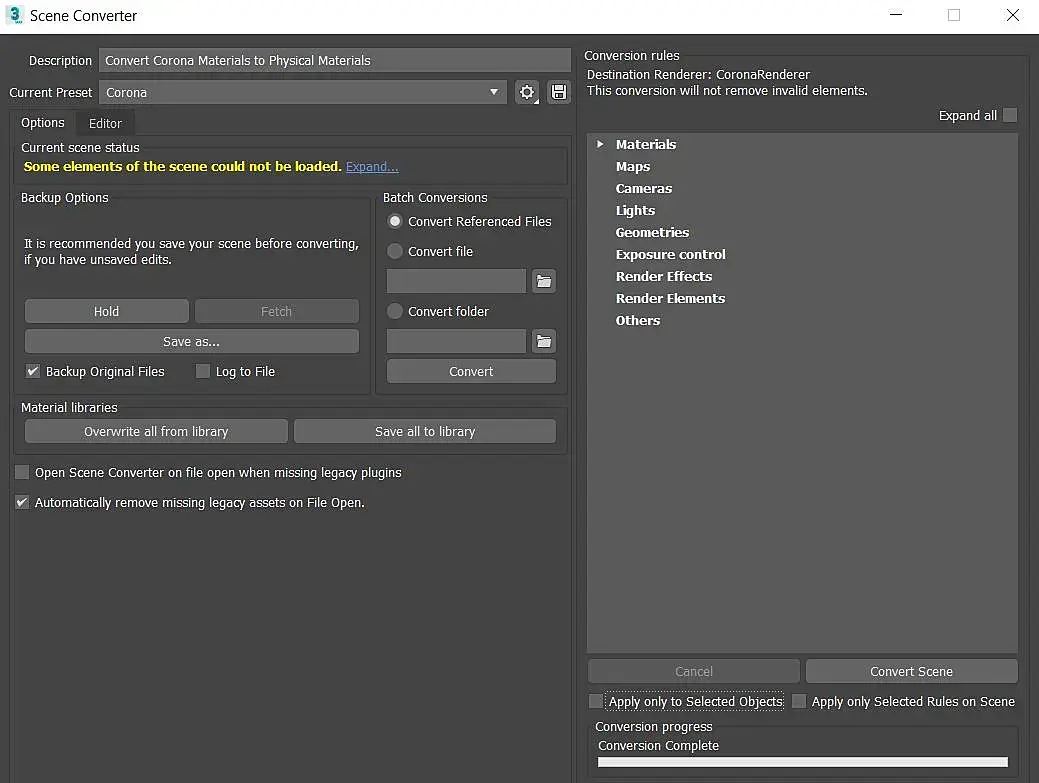Enable Log to File checkbox
This screenshot has width=1039, height=783.
[203, 371]
